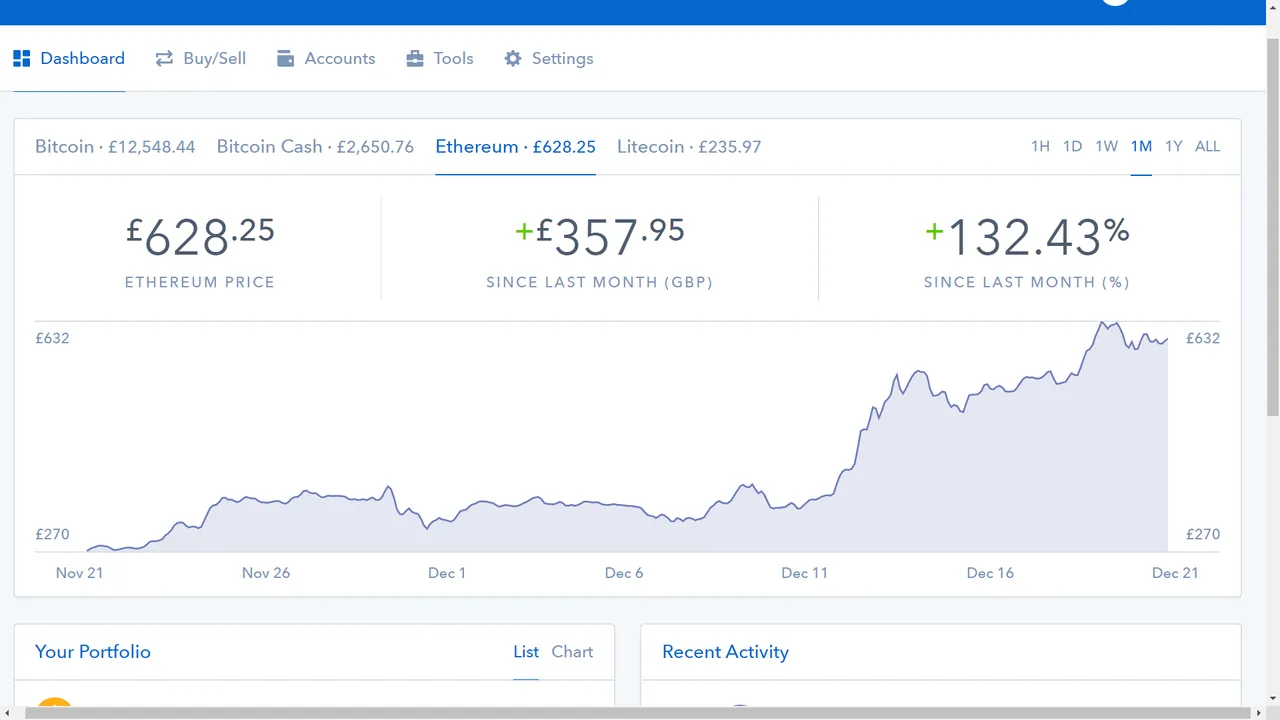
Task: Set chart range to 1W
Action: point(1106,147)
